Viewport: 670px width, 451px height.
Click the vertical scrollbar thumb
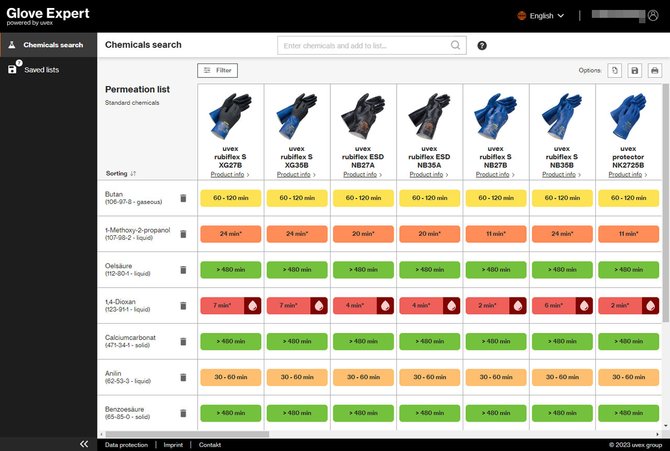pos(666,203)
